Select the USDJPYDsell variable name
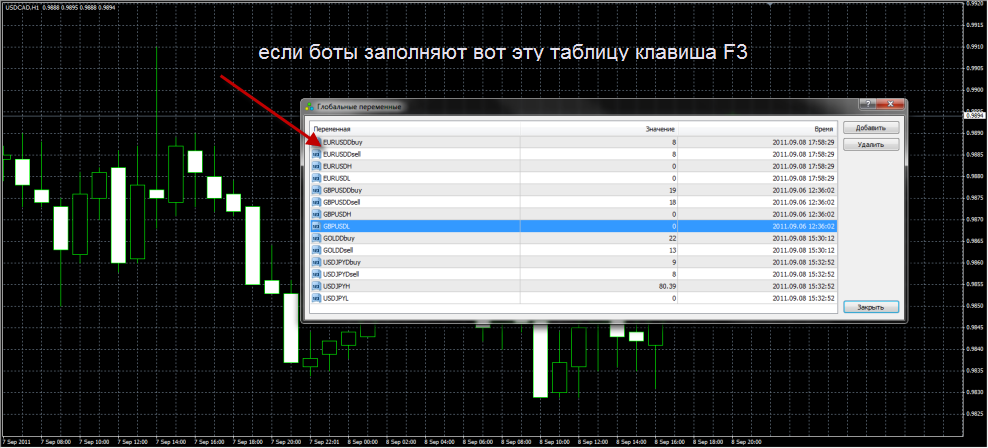The image size is (988, 448). tap(341, 274)
